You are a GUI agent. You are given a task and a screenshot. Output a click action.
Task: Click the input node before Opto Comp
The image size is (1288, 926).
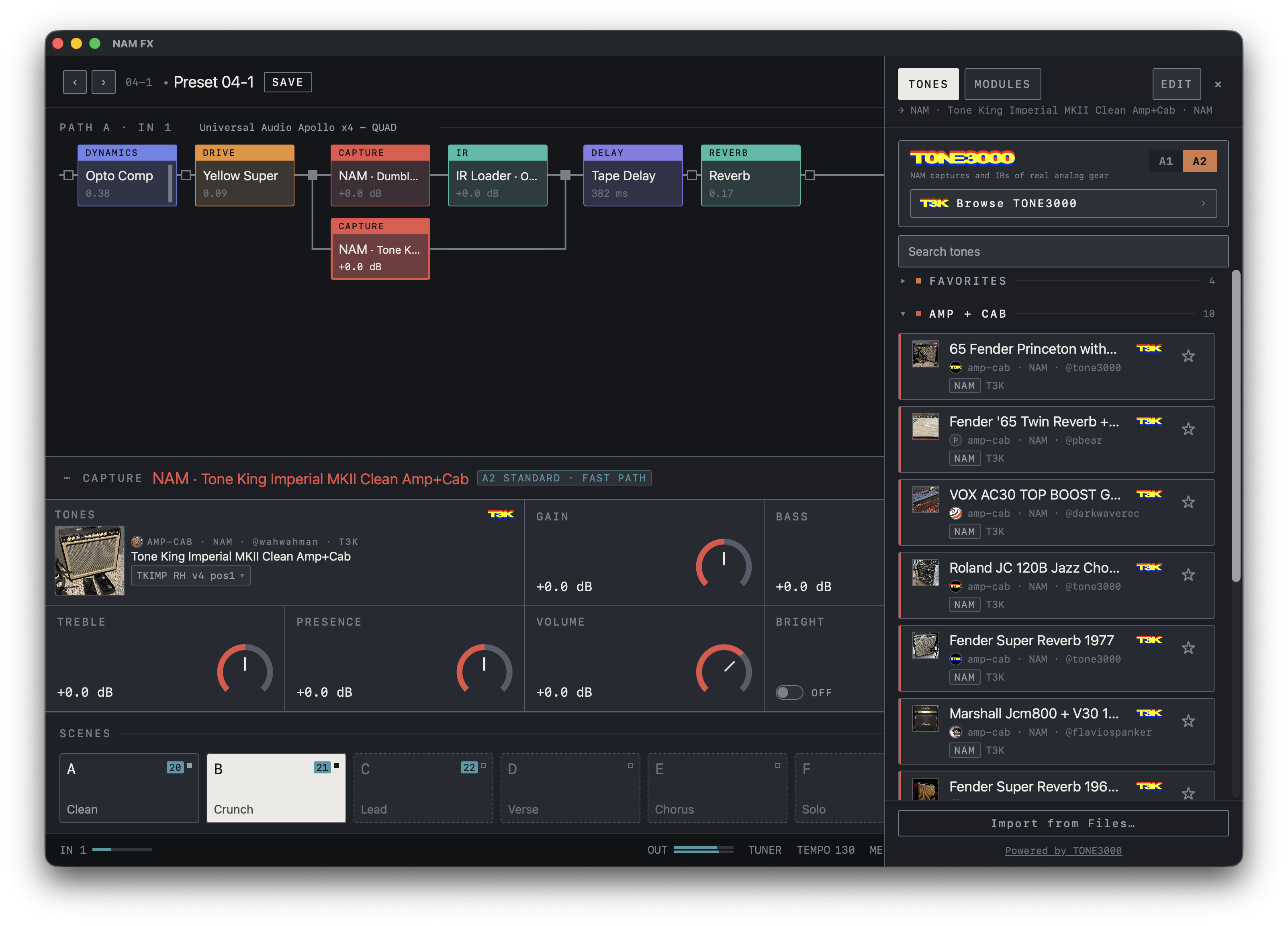click(x=68, y=175)
